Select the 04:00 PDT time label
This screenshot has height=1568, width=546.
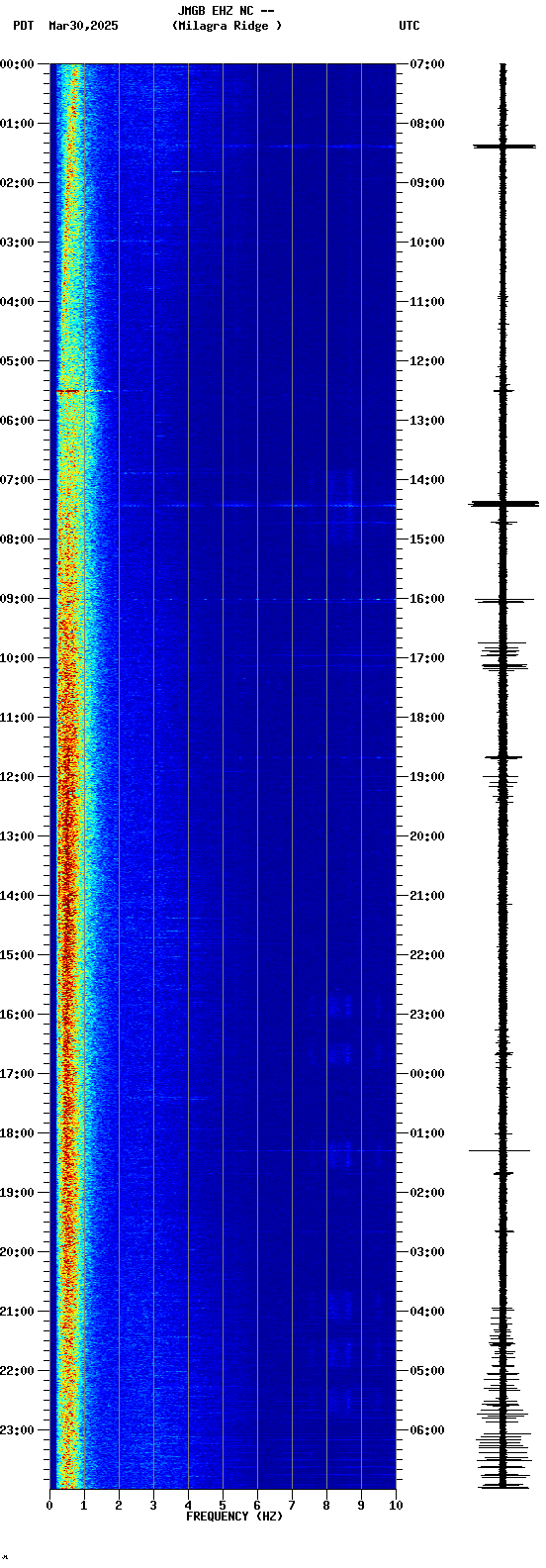(17, 302)
